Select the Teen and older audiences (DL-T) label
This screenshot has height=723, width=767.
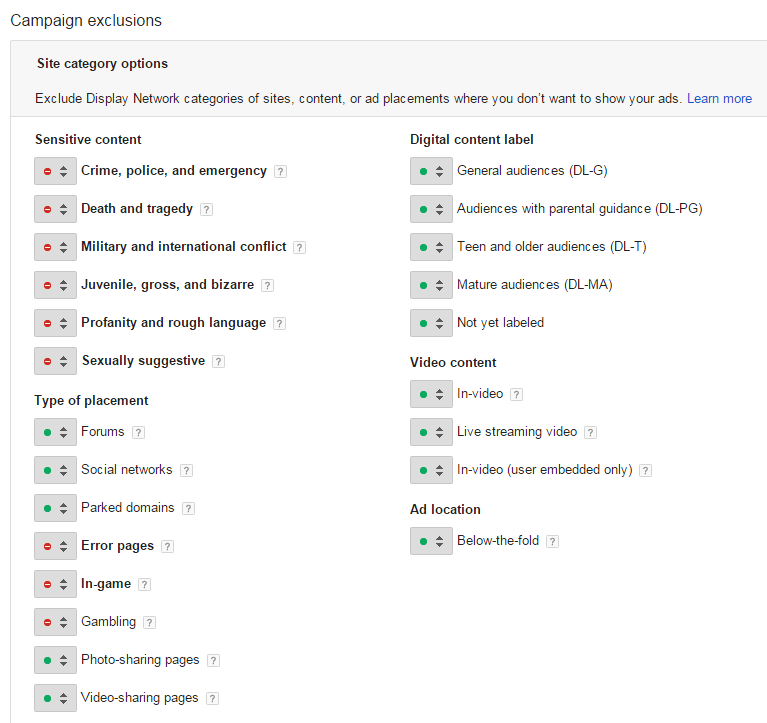click(x=551, y=247)
